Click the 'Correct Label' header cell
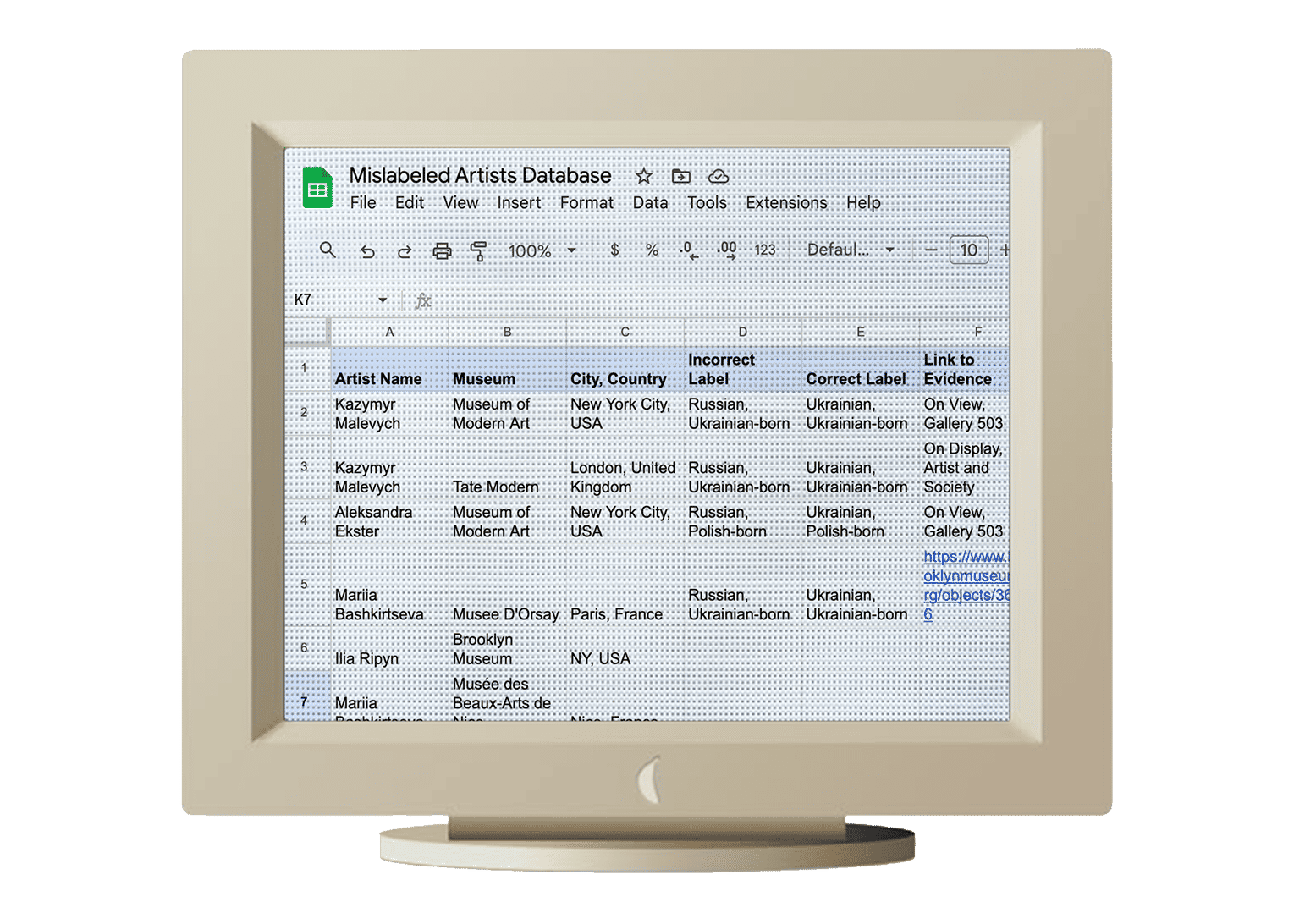Image resolution: width=1294 pixels, height=924 pixels. click(860, 369)
